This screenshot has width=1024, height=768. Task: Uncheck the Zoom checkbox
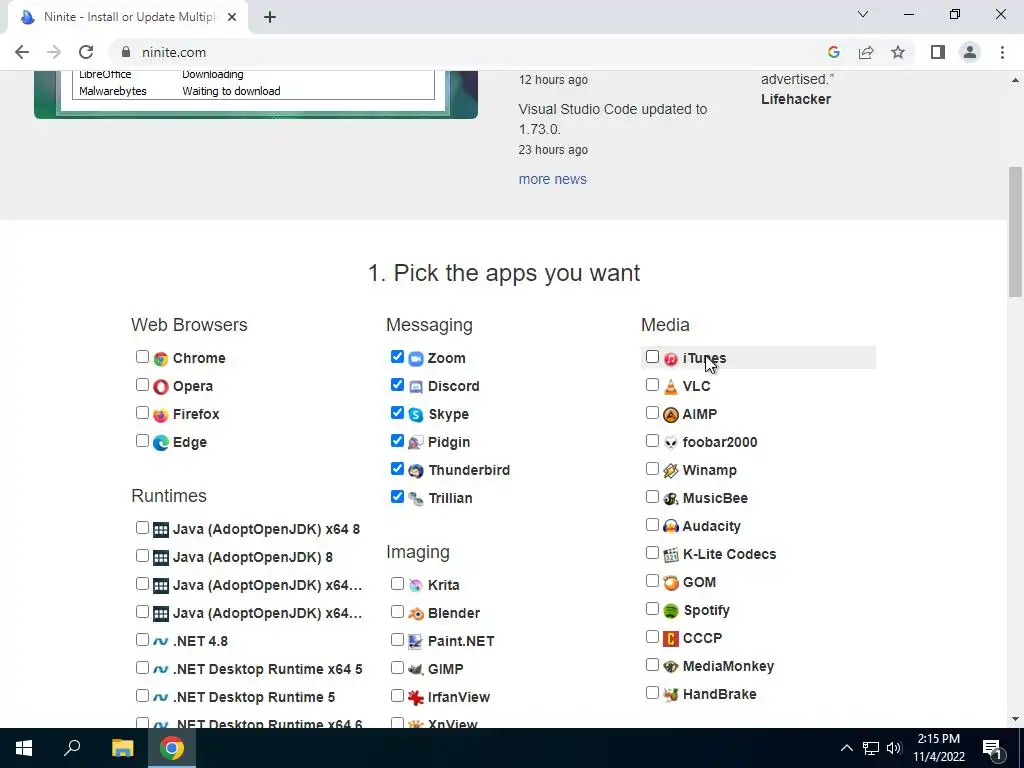397,357
